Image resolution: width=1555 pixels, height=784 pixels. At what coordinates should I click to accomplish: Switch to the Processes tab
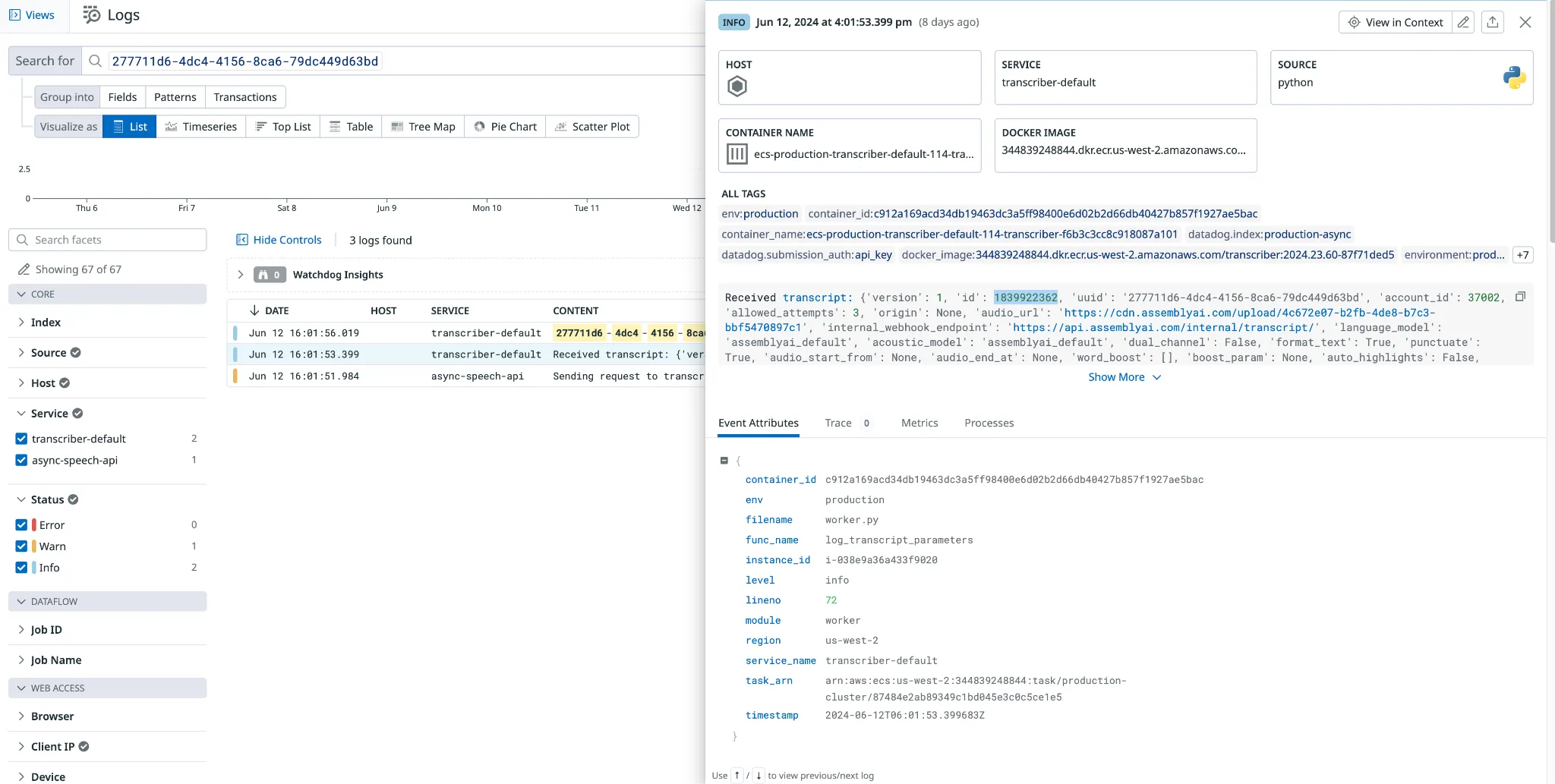coord(989,423)
